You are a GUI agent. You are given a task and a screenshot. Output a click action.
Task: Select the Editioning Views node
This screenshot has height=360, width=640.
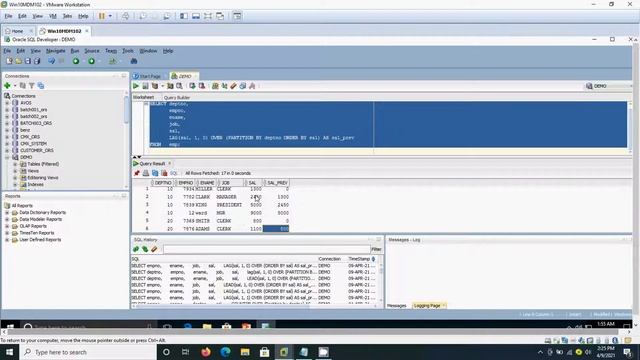(43, 178)
